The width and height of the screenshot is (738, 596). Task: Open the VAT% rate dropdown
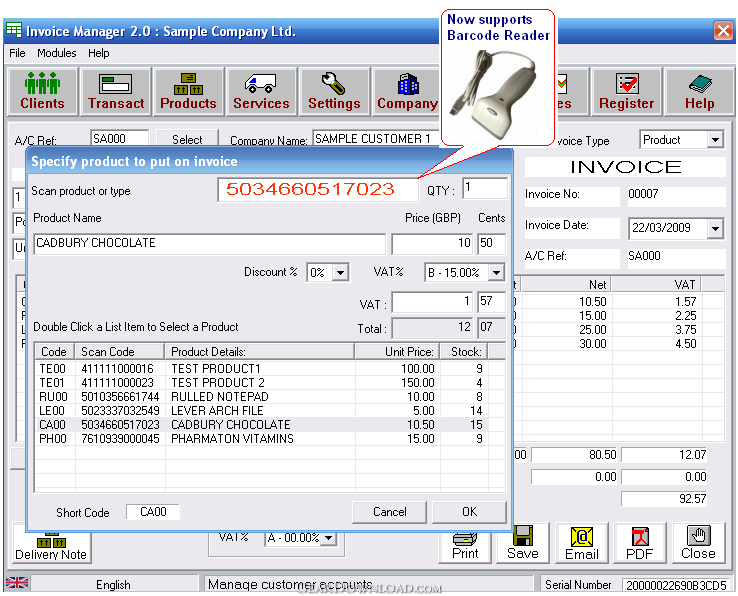(497, 273)
